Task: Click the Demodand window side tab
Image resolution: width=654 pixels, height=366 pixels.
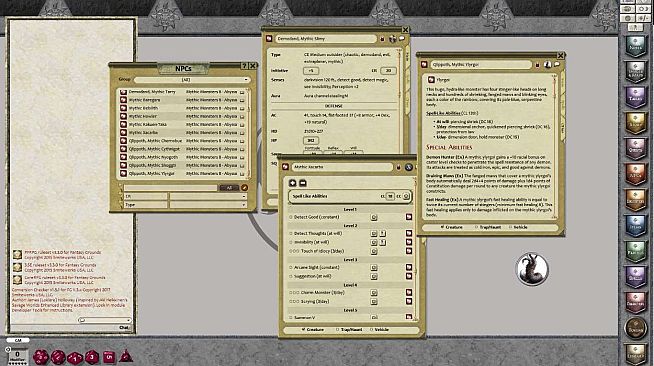Action: 408,56
